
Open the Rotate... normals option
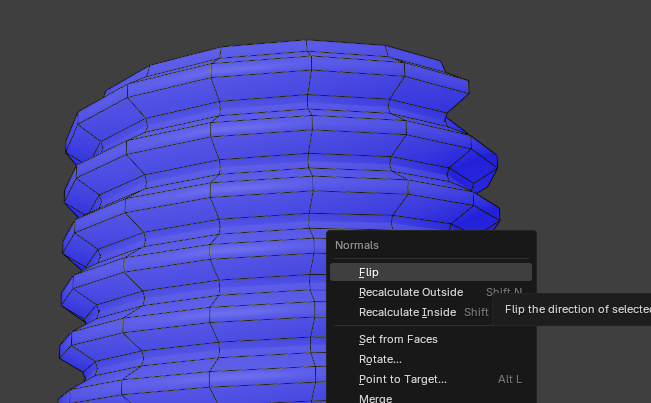click(x=431, y=359)
